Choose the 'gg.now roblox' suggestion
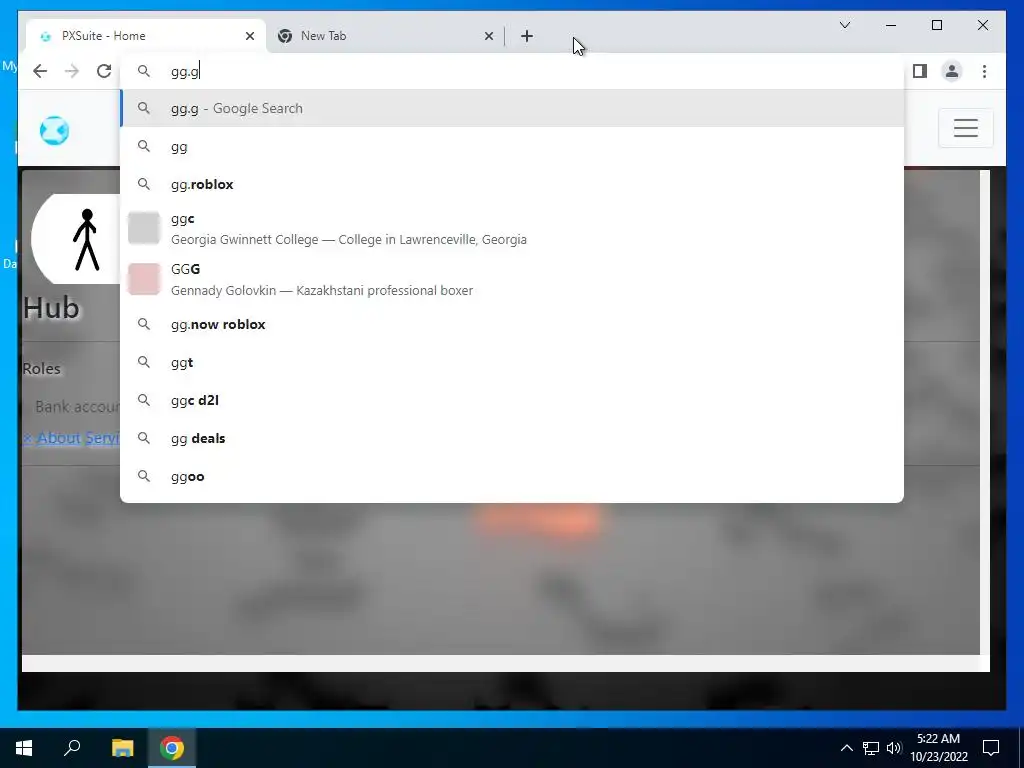The width and height of the screenshot is (1024, 768). coord(512,325)
